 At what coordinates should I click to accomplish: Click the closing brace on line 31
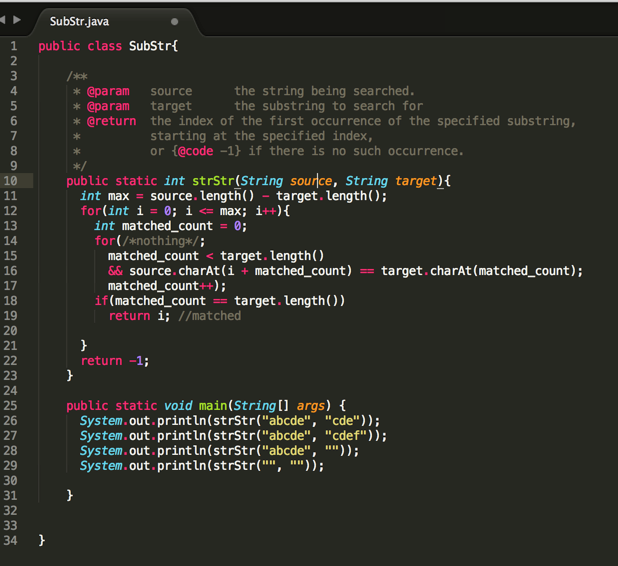70,495
